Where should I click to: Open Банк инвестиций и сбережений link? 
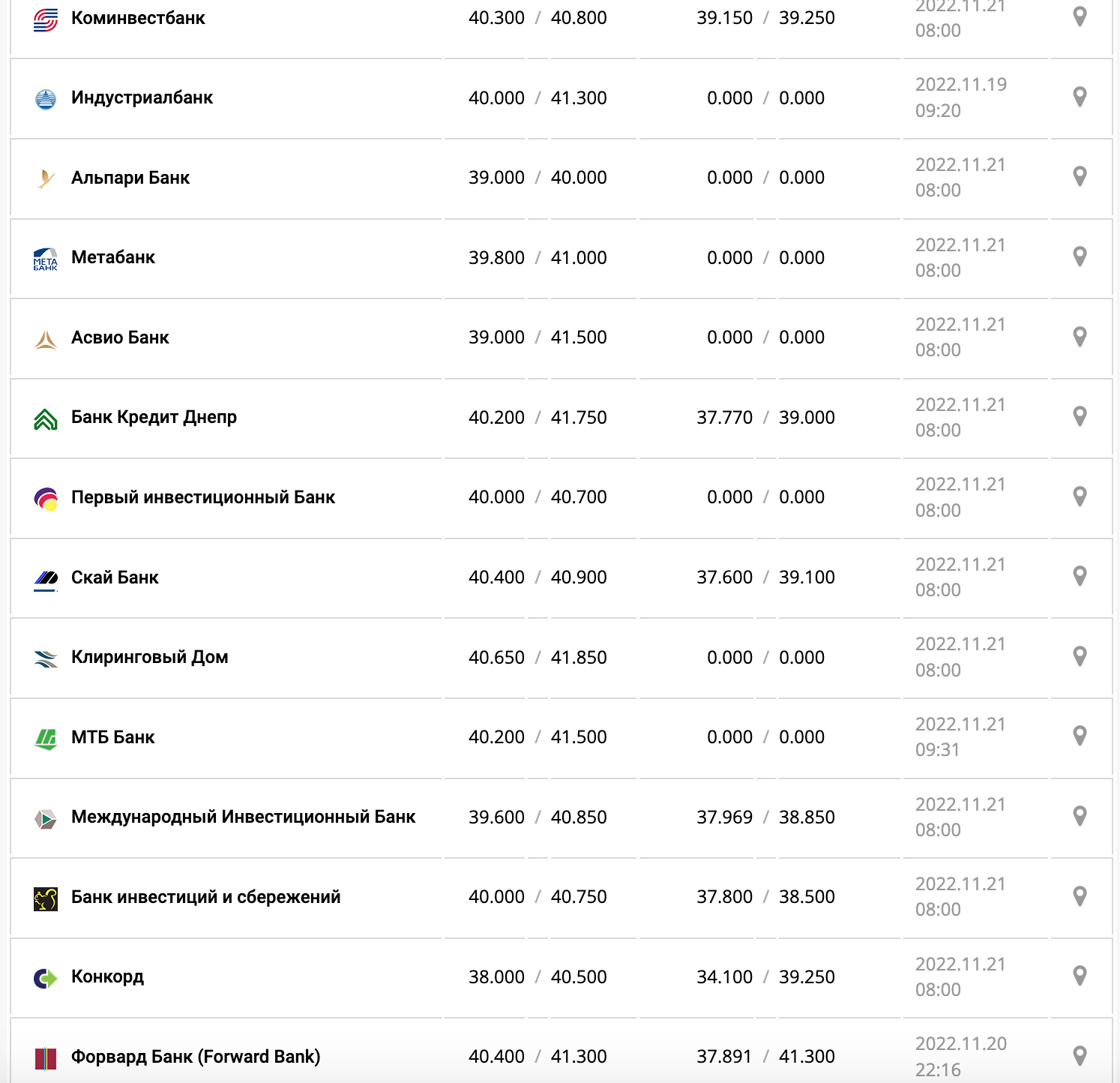coord(205,897)
